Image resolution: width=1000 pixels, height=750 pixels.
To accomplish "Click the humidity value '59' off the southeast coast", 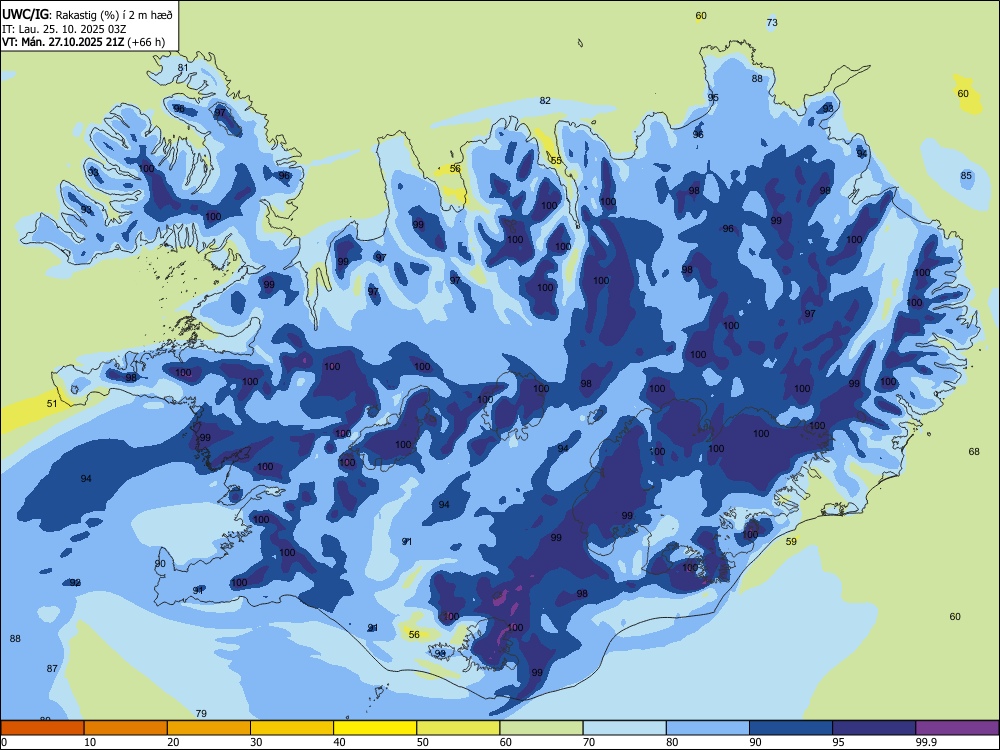I will [791, 541].
